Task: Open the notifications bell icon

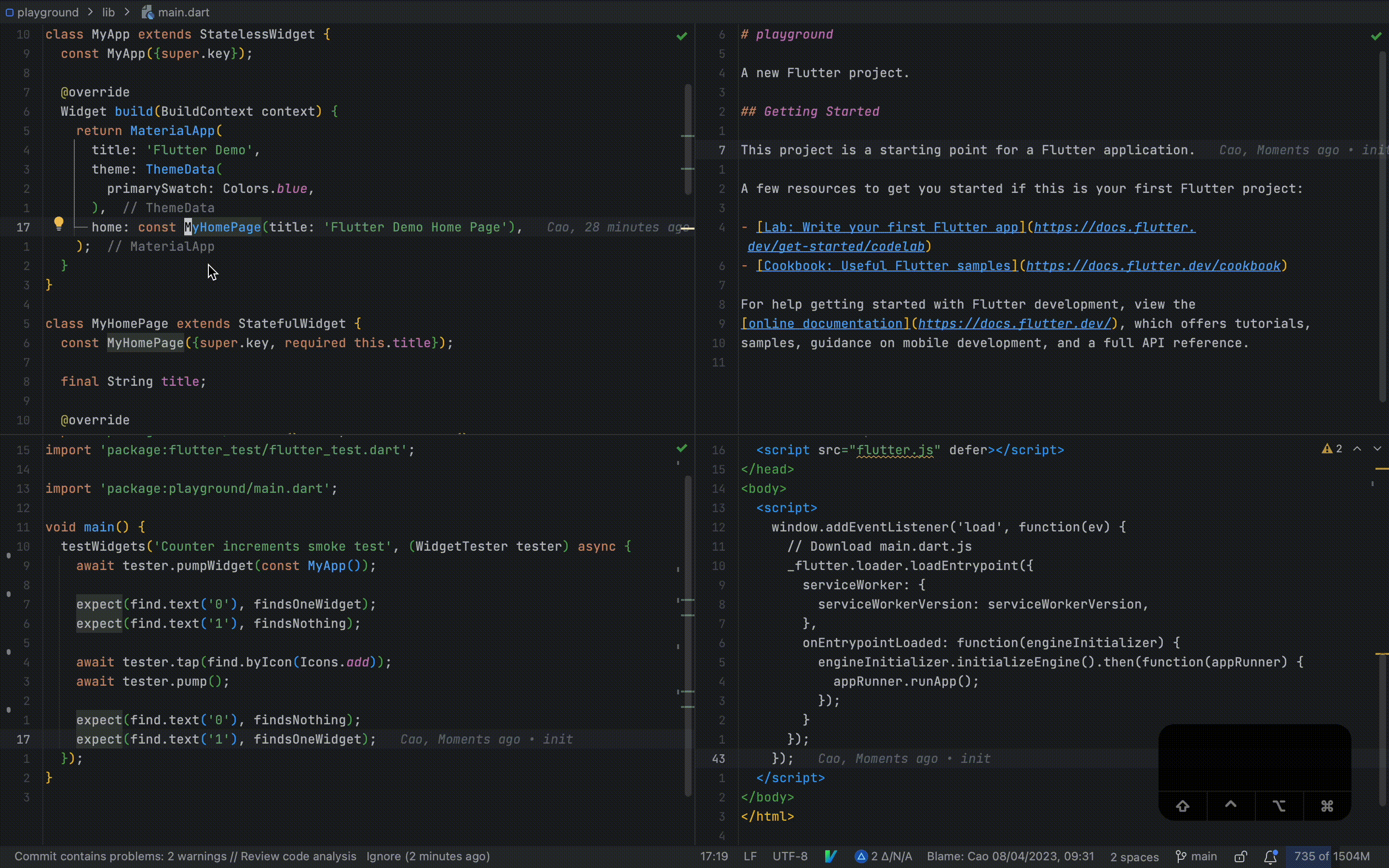Action: 1270,856
